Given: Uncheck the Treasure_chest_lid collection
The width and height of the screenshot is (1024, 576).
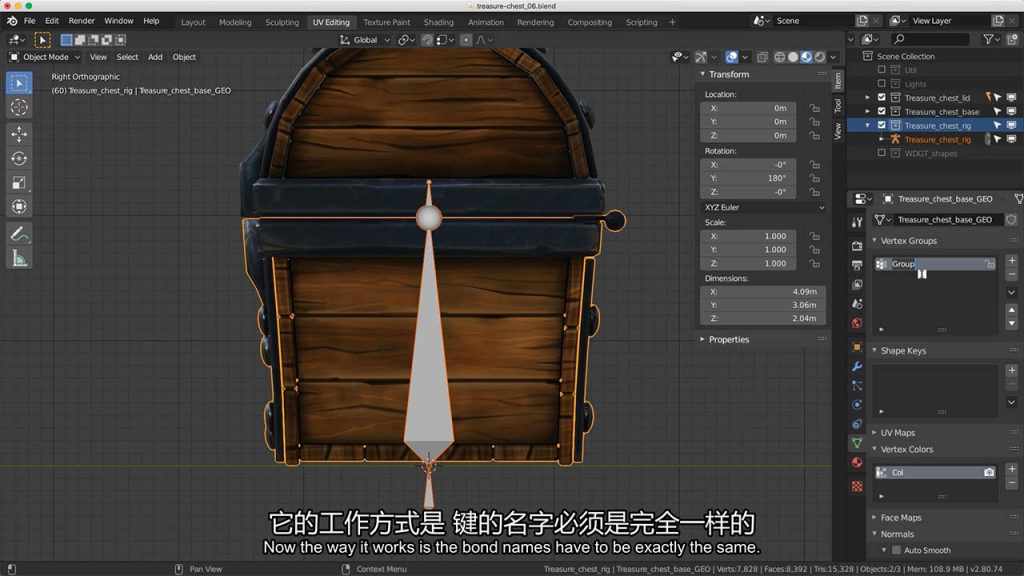Looking at the screenshot, I should tap(882, 97).
